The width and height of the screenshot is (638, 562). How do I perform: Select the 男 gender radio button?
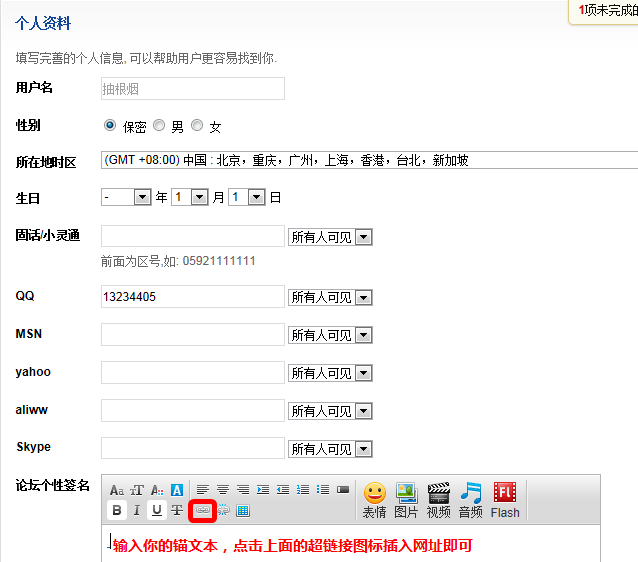tap(159, 126)
